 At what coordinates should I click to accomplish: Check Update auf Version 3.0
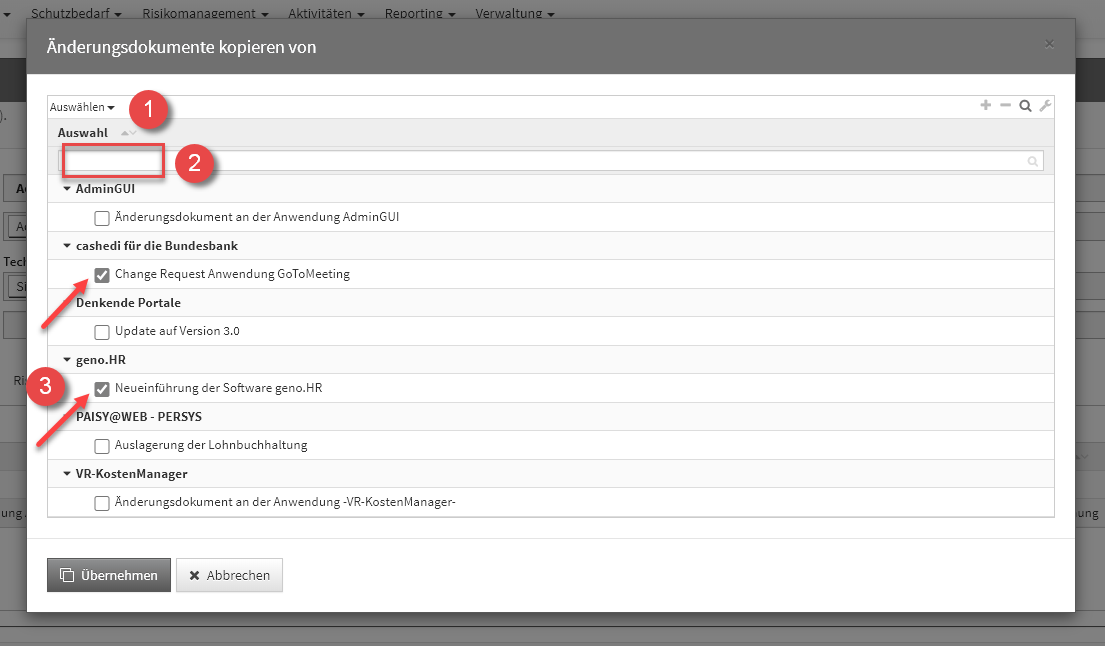pyautogui.click(x=102, y=332)
